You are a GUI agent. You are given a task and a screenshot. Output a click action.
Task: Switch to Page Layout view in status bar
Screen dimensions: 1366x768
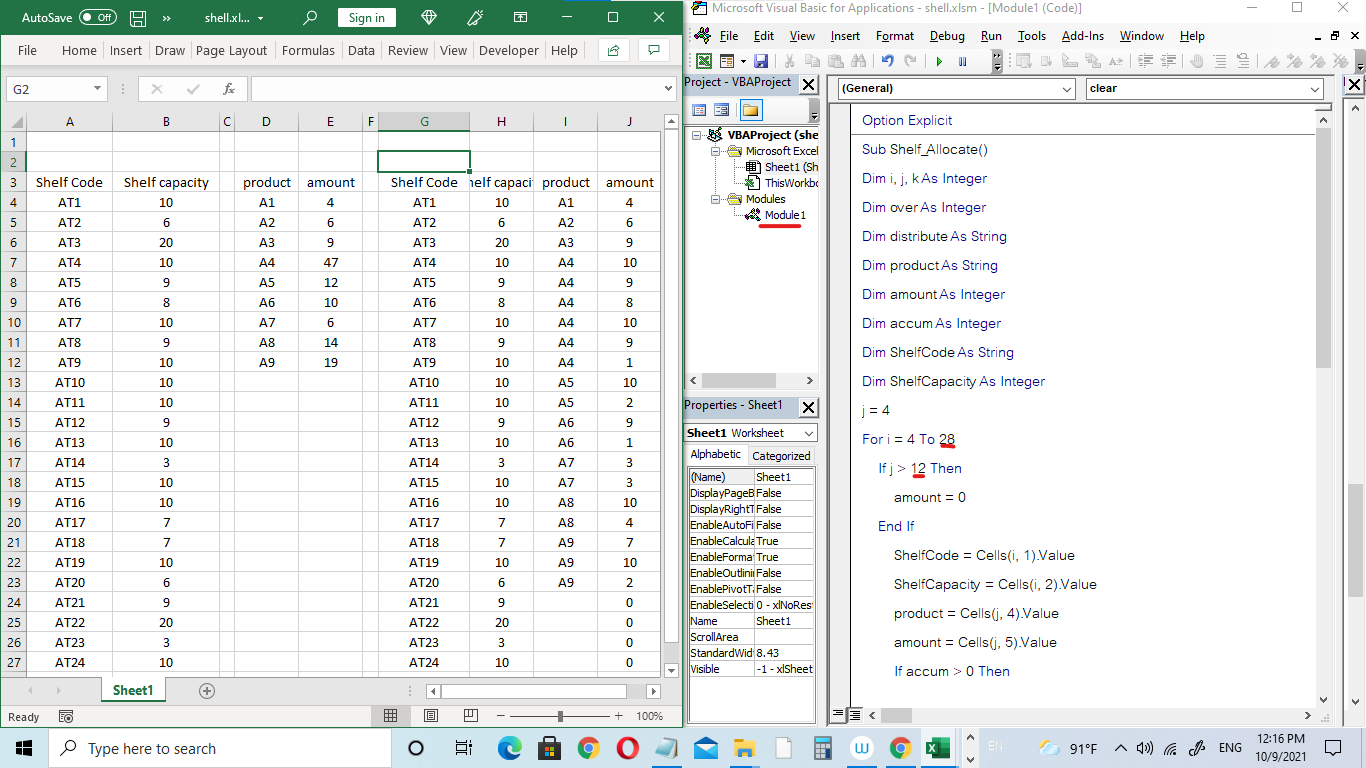click(431, 716)
